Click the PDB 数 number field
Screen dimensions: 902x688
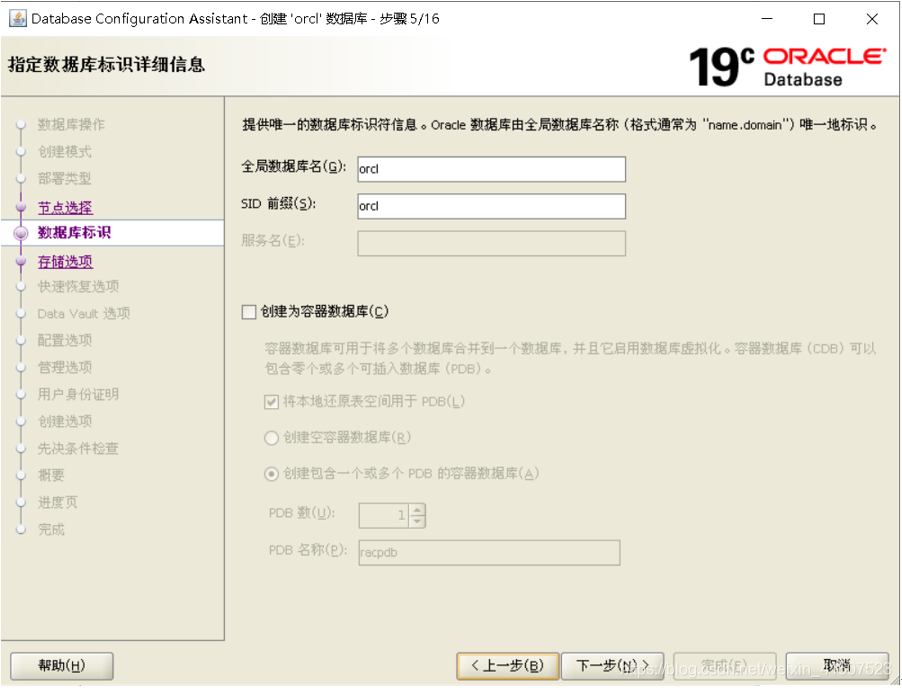384,515
